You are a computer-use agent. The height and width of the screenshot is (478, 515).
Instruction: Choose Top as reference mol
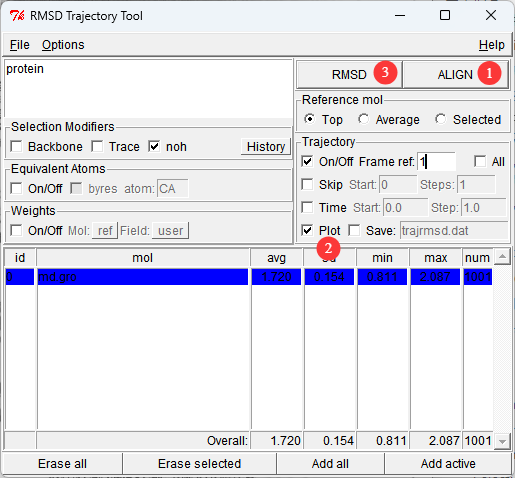(x=310, y=119)
